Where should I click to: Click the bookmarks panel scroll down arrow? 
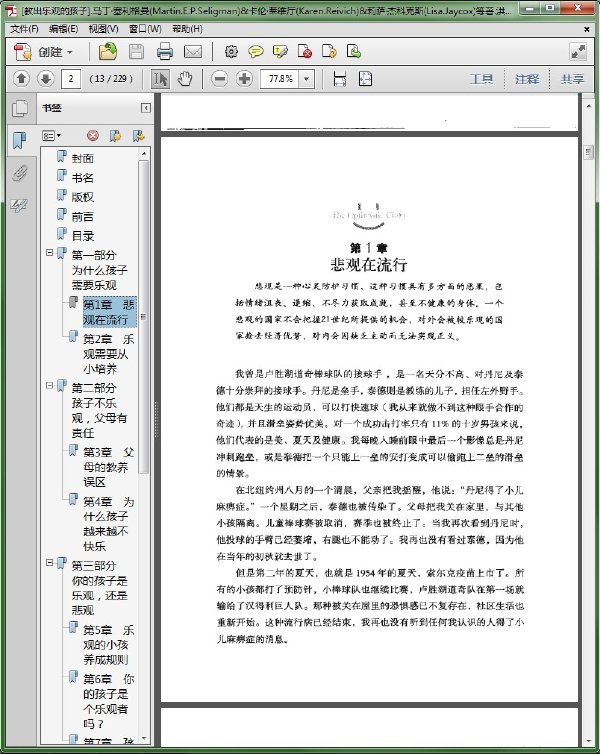pos(144,739)
